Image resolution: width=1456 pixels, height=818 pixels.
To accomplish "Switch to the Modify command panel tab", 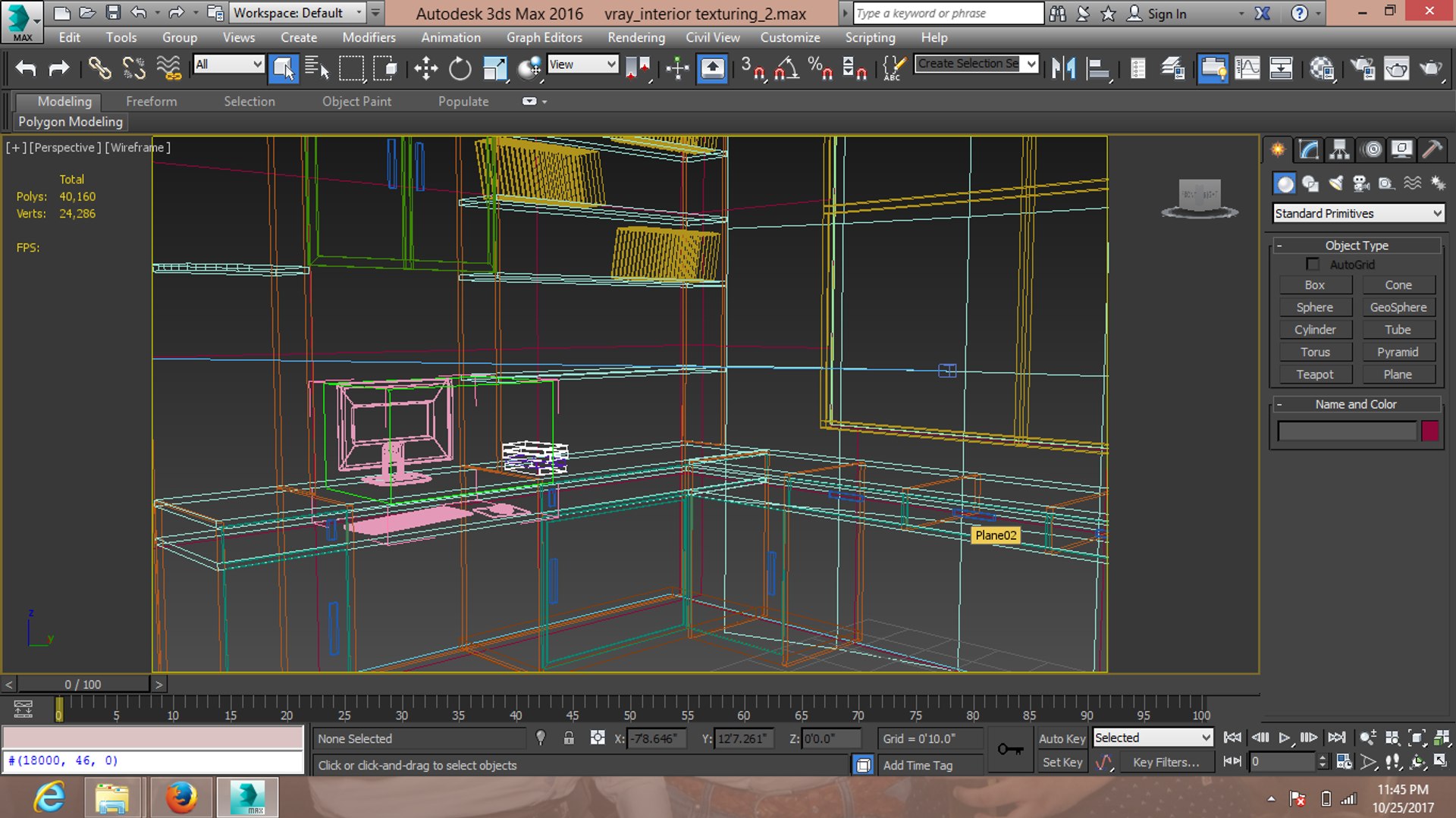I will [1308, 149].
